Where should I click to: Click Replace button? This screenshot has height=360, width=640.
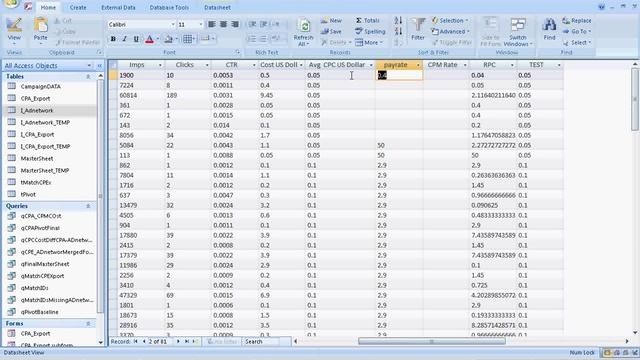[x=577, y=20]
